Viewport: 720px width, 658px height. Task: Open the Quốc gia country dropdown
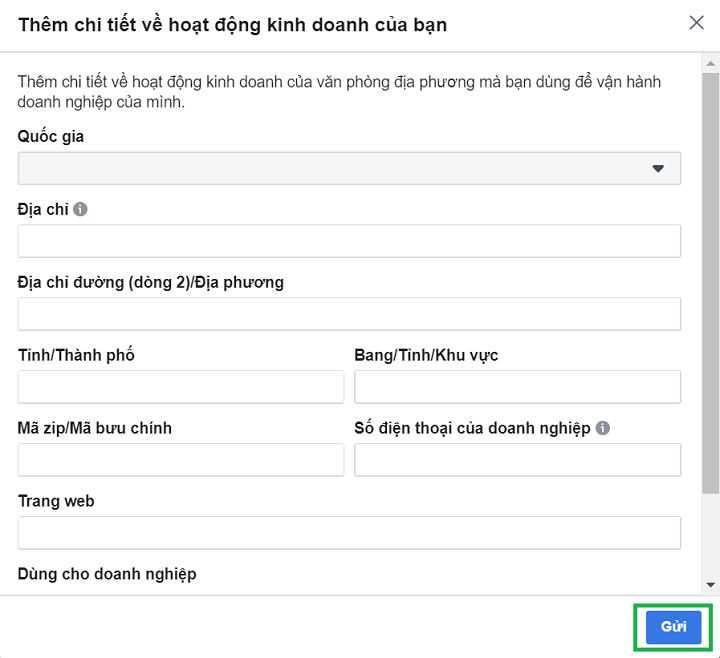(349, 168)
